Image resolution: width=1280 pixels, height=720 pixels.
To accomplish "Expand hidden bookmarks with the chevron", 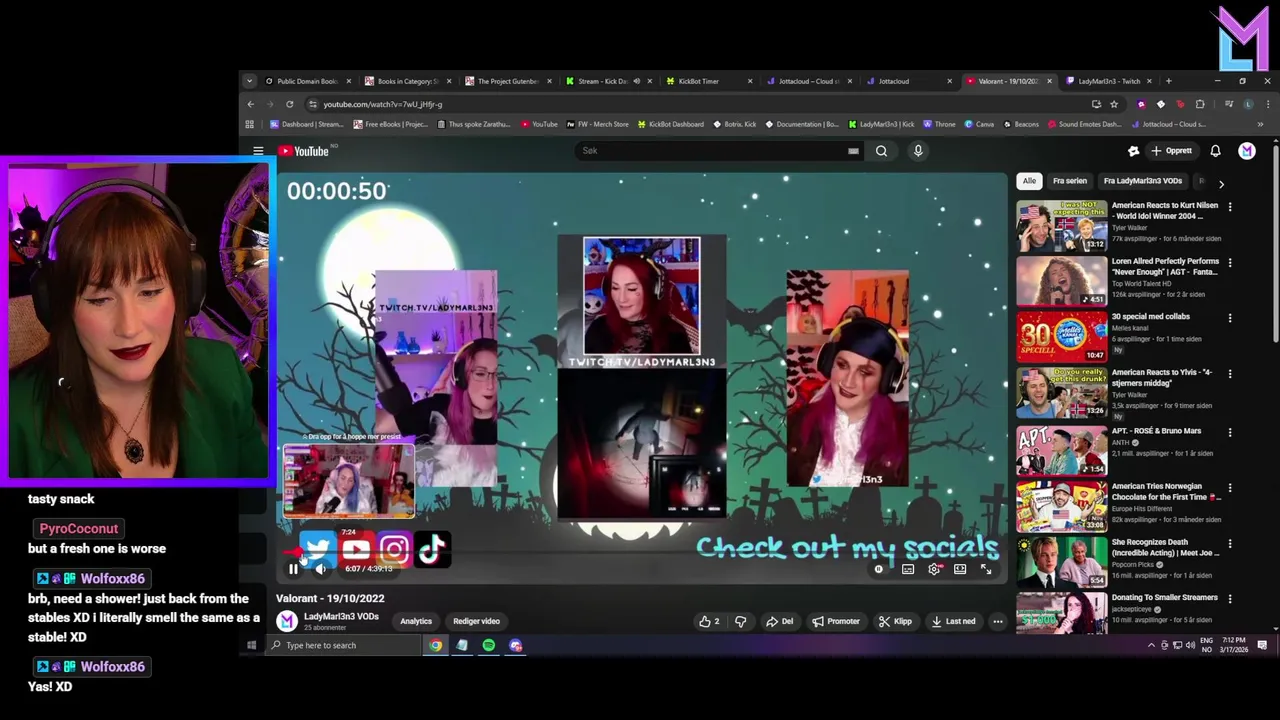I will (1260, 124).
